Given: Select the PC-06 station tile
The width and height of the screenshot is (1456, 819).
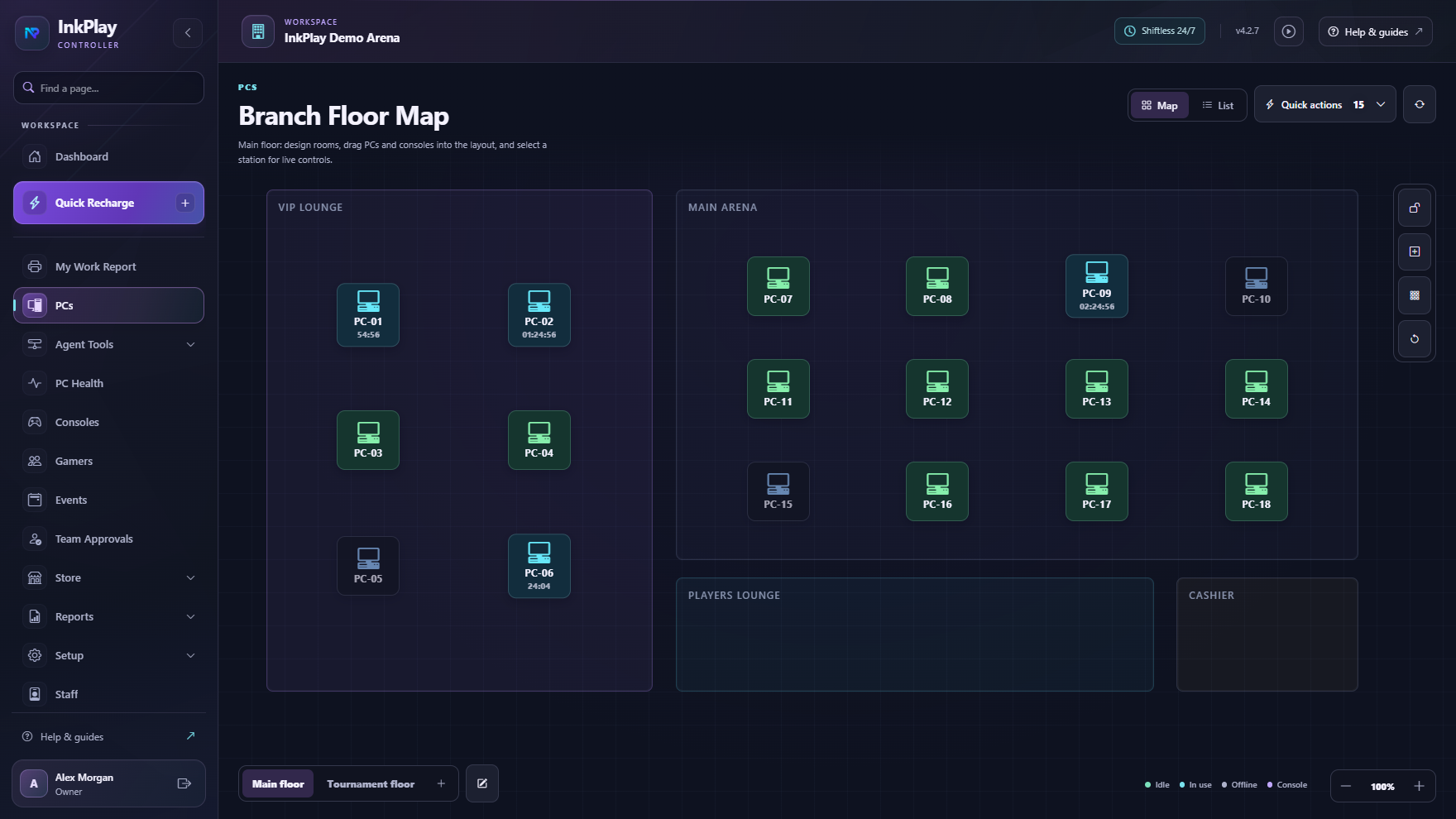Looking at the screenshot, I should point(539,567).
